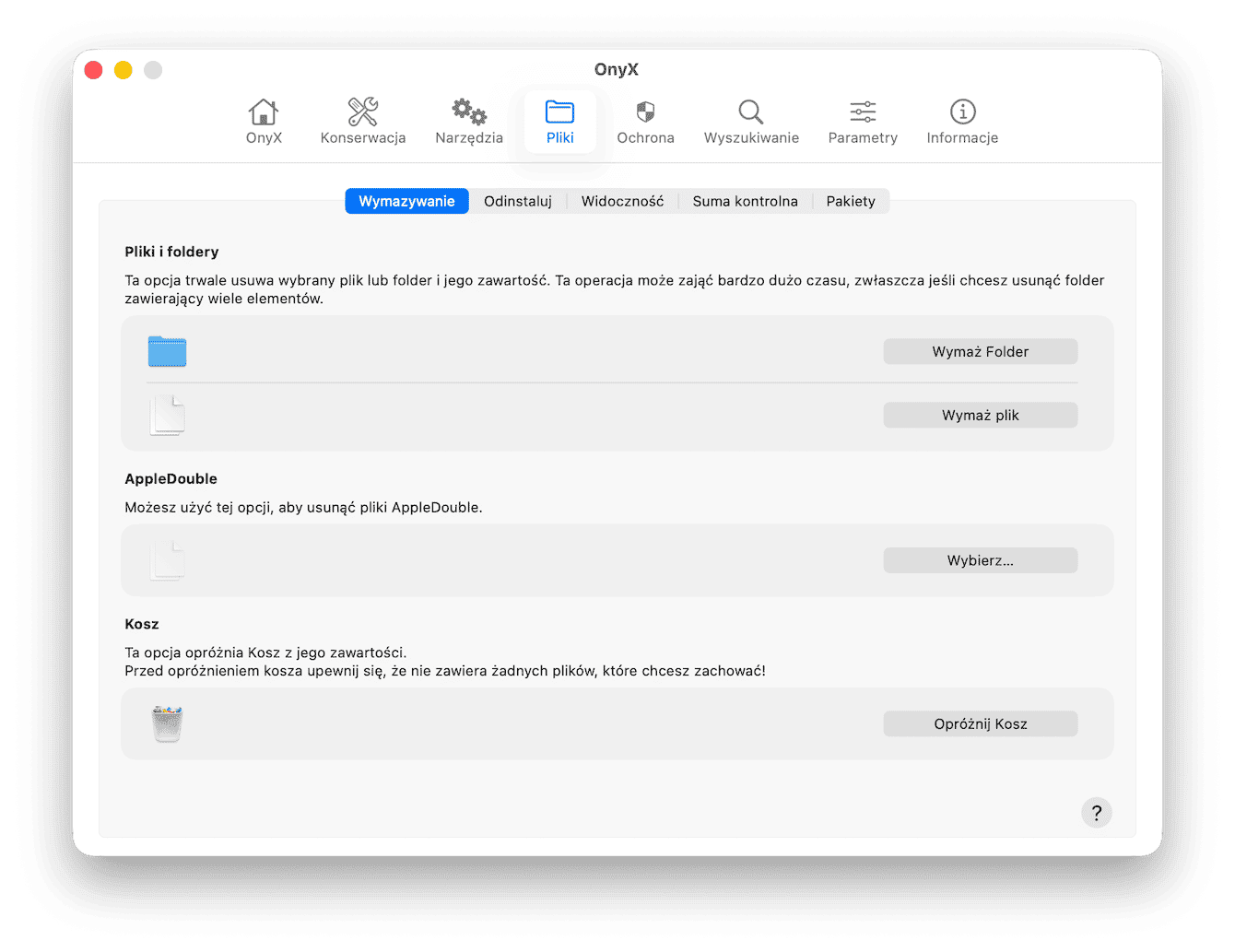Click the Wybierz... button
1235x952 pixels.
981,560
